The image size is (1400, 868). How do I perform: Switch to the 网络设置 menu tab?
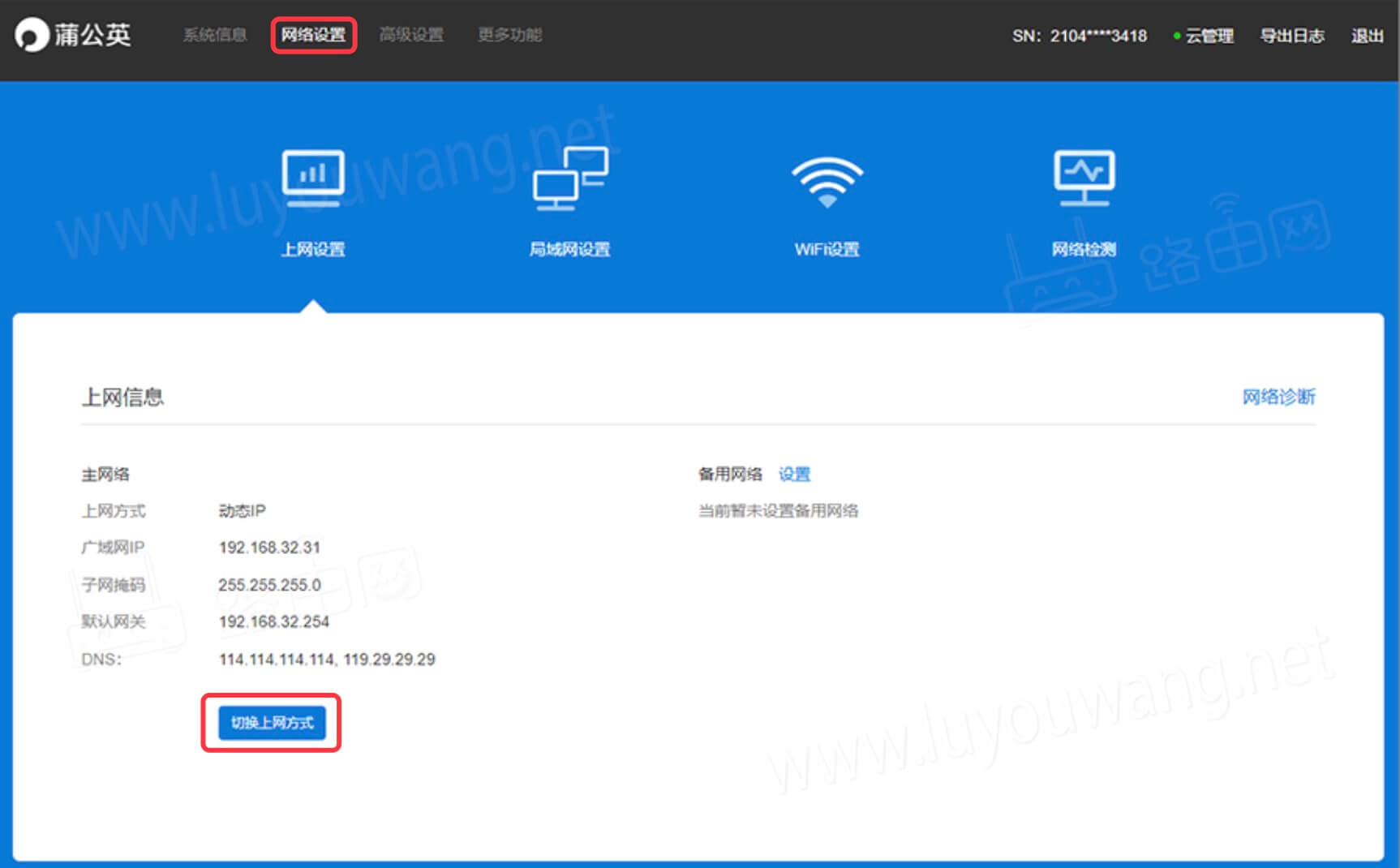click(315, 35)
